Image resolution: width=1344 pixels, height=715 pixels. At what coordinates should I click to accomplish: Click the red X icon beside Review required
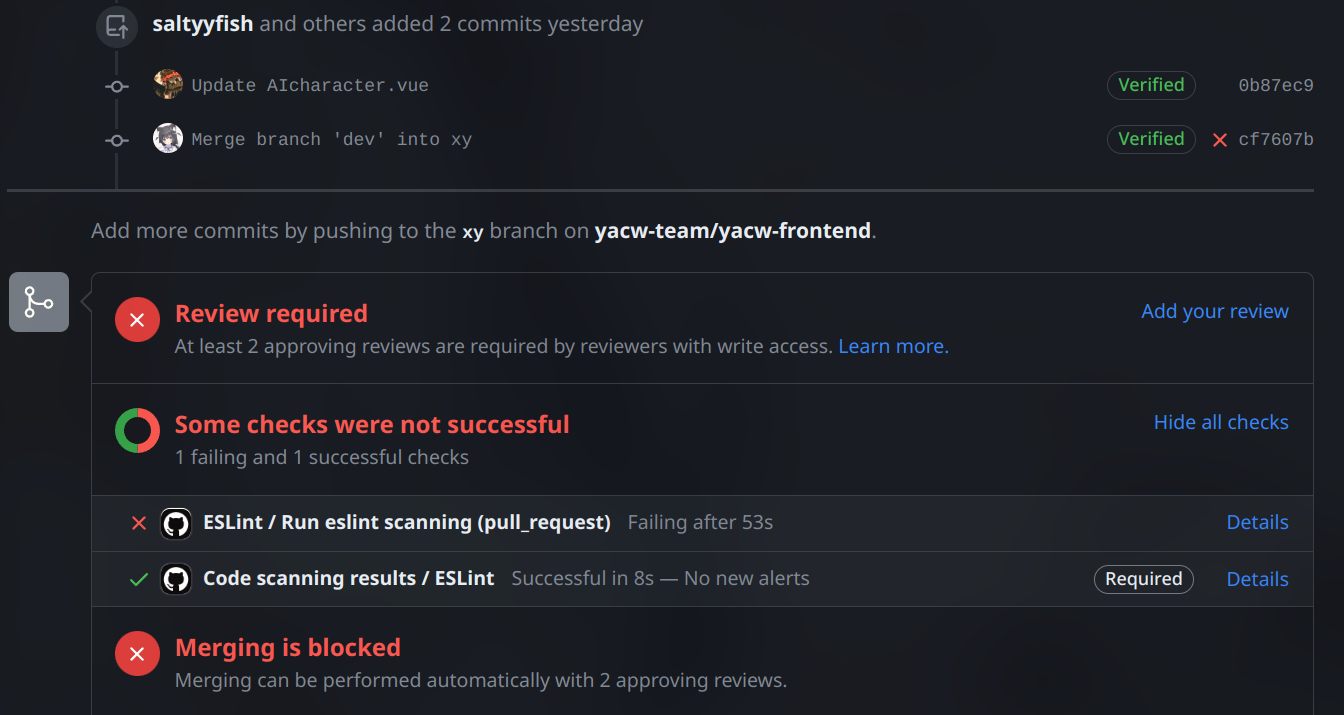click(x=137, y=320)
